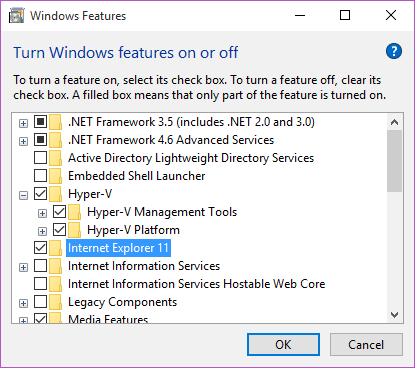The height and width of the screenshot is (368, 415).
Task: Select 'Hyper-V Management Tools' text
Action: pos(162,212)
